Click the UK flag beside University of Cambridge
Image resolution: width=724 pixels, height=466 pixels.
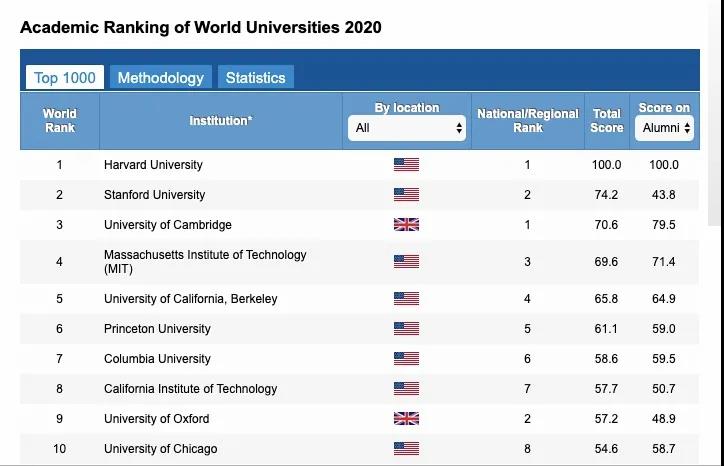tap(406, 225)
